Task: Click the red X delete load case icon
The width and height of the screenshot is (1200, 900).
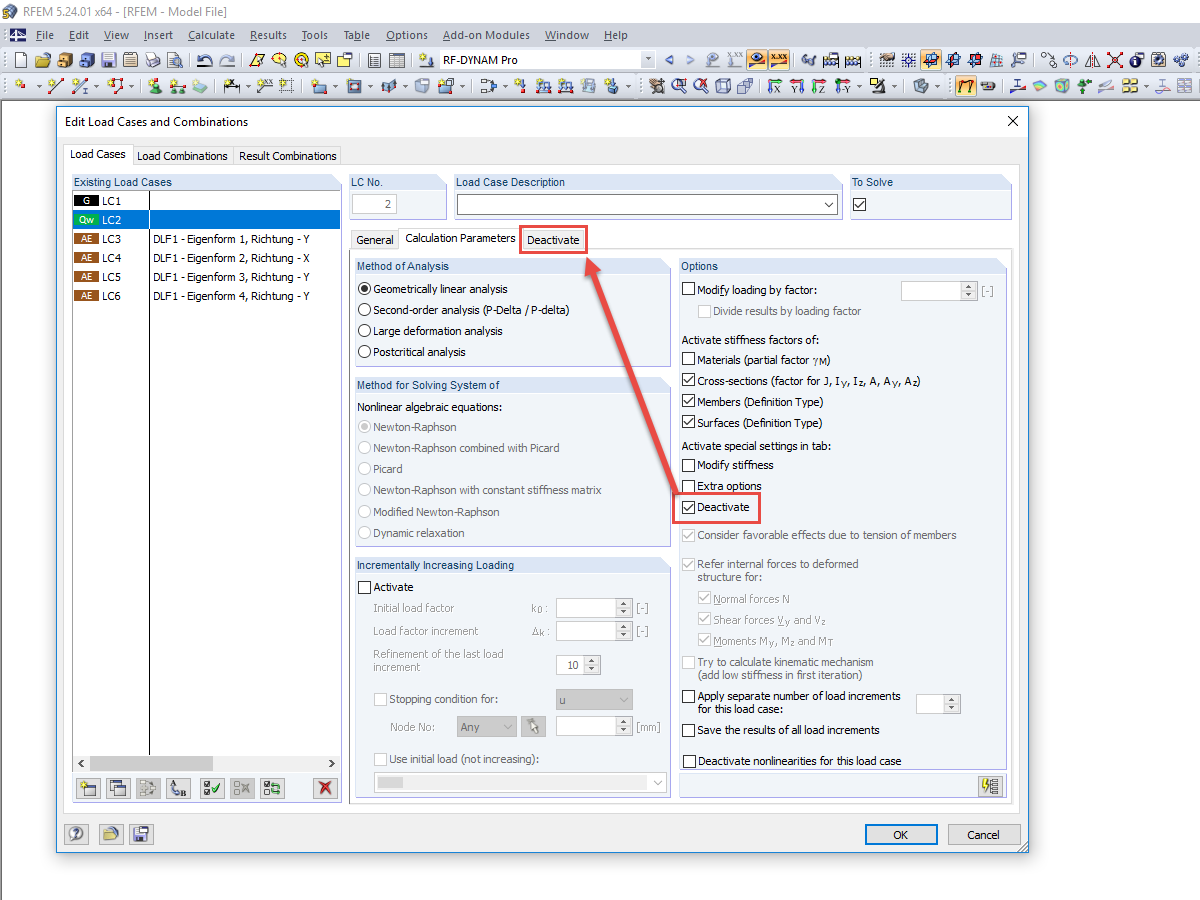Action: coord(325,788)
